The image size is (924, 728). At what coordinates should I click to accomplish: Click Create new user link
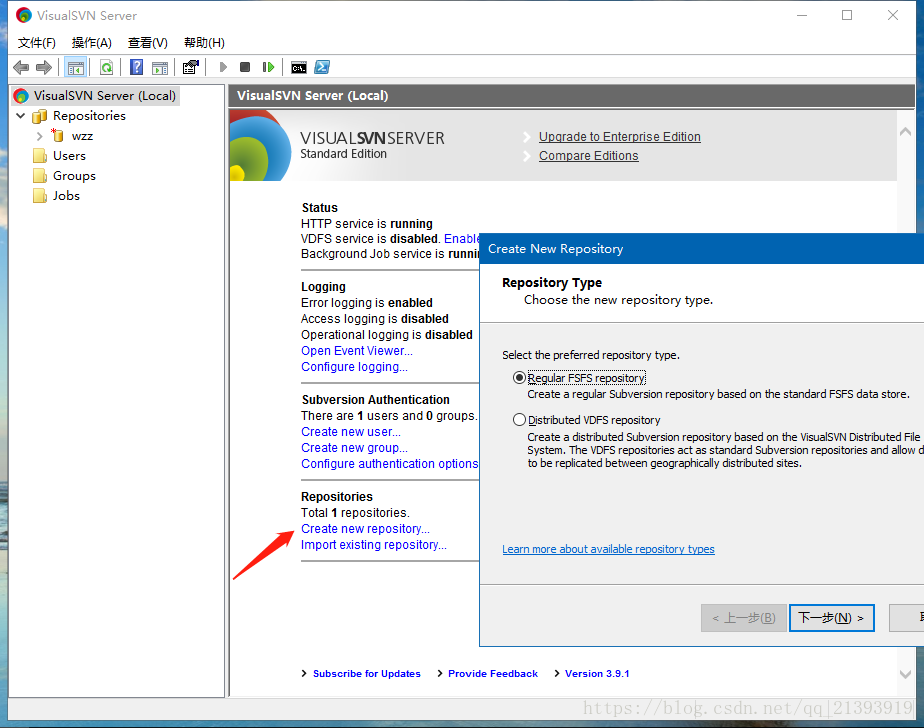351,431
